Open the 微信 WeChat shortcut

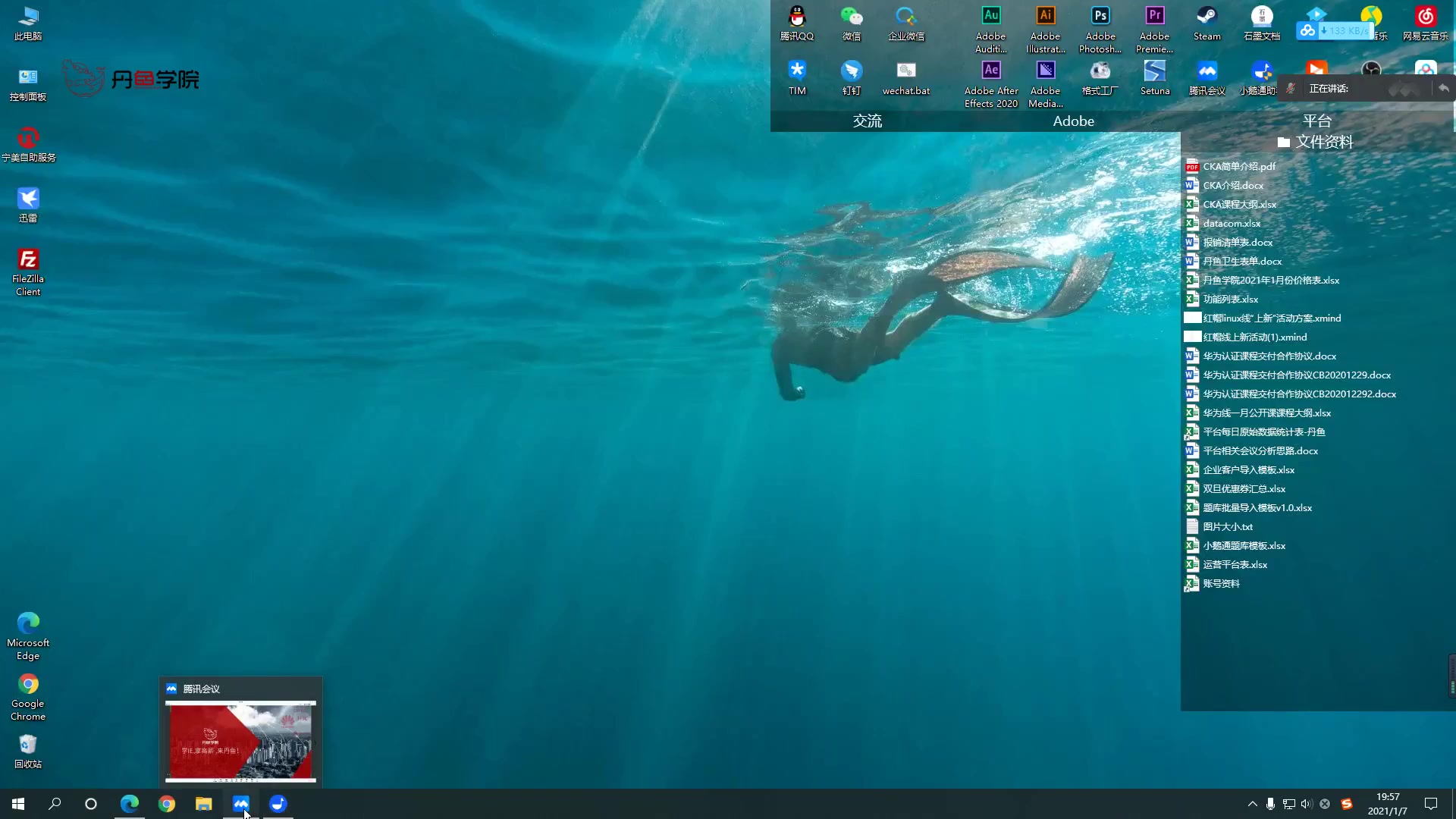[x=852, y=23]
